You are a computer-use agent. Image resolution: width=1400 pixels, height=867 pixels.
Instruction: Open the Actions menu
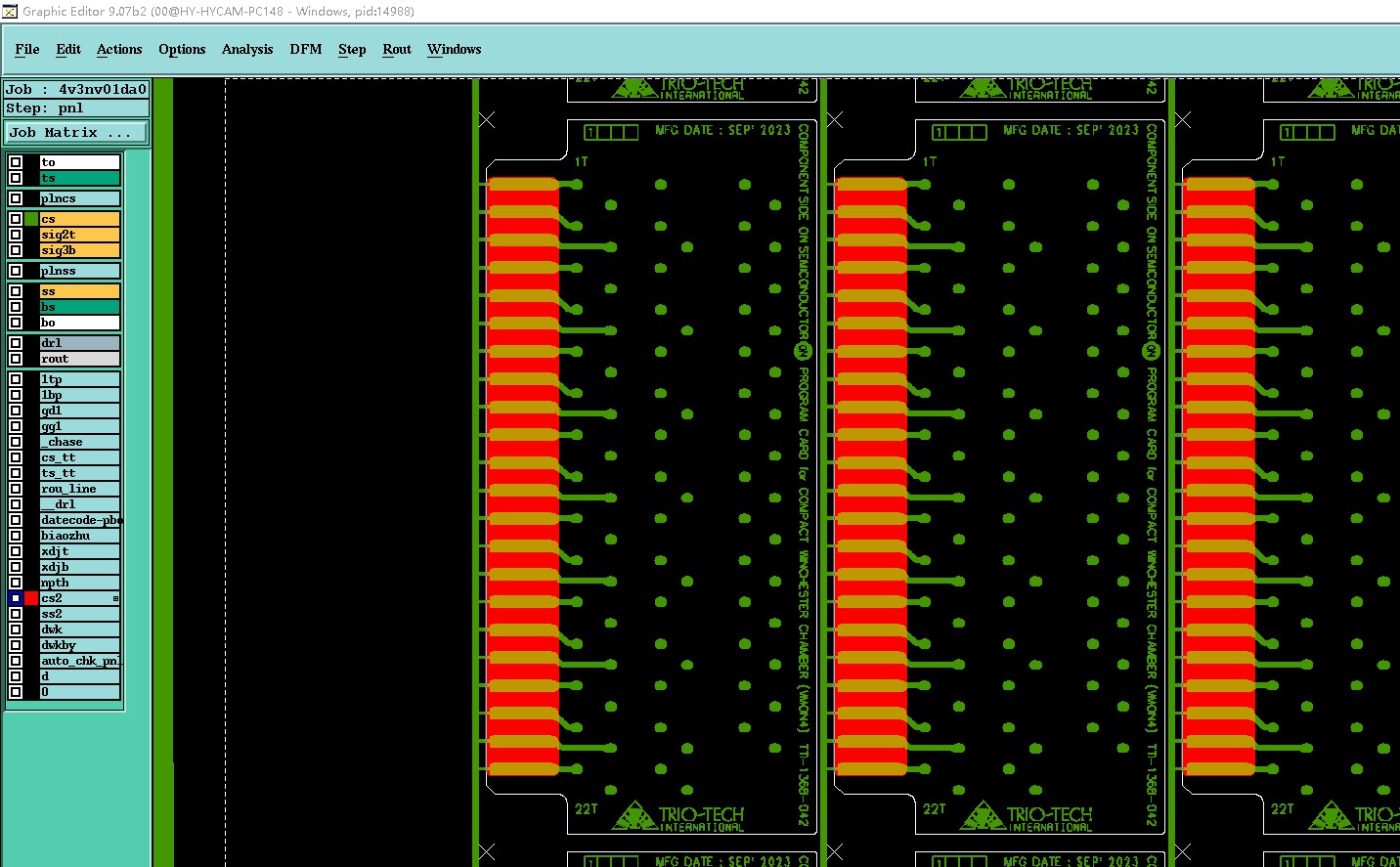click(119, 49)
